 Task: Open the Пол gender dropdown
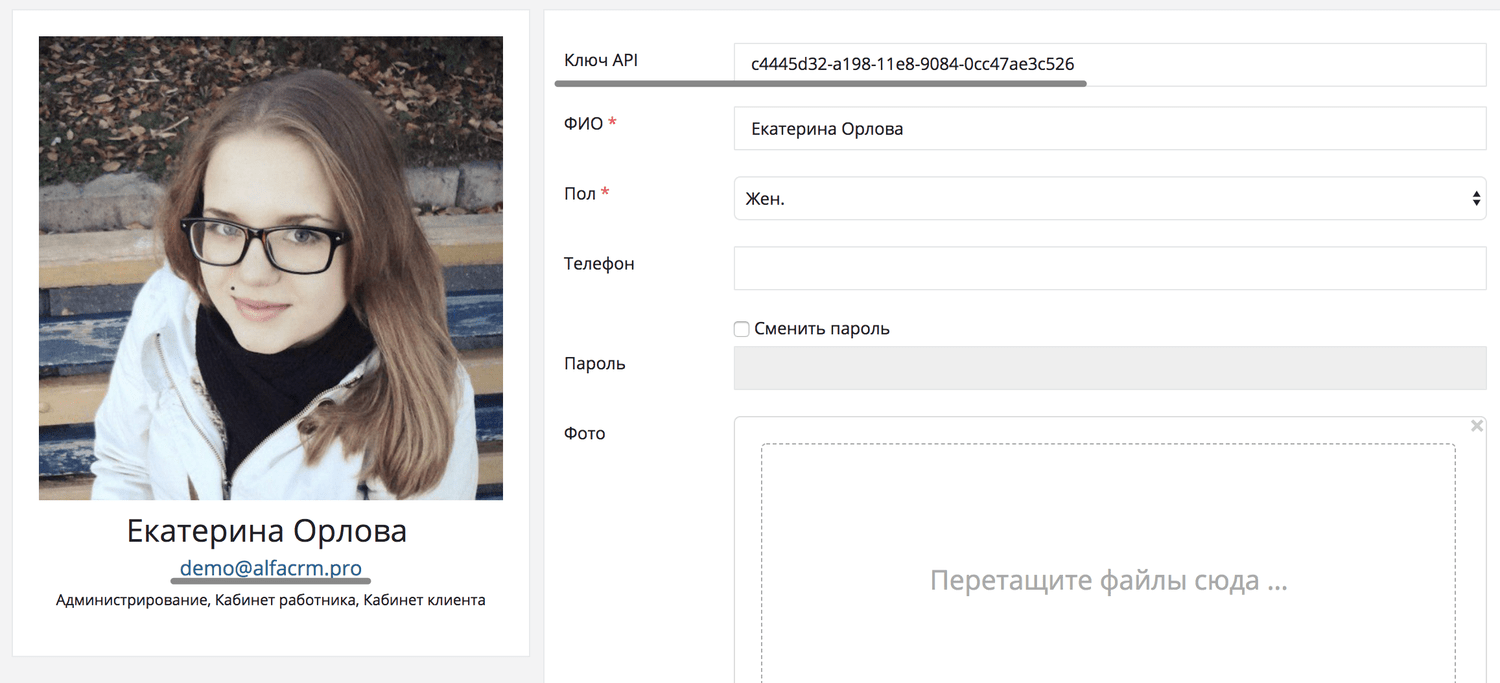point(1110,198)
